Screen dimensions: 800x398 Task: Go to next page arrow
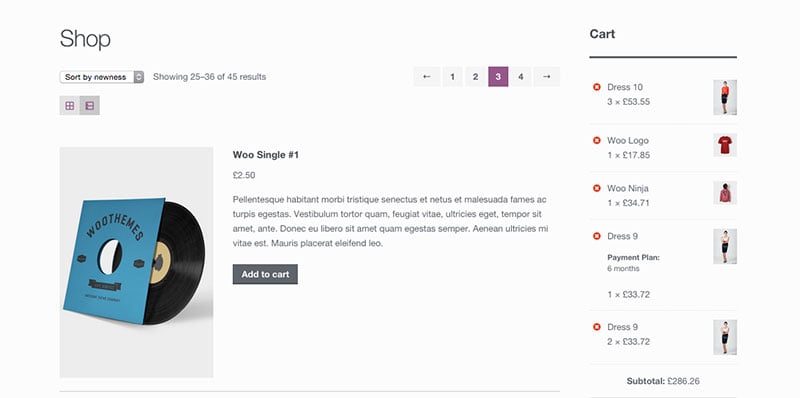tap(546, 77)
